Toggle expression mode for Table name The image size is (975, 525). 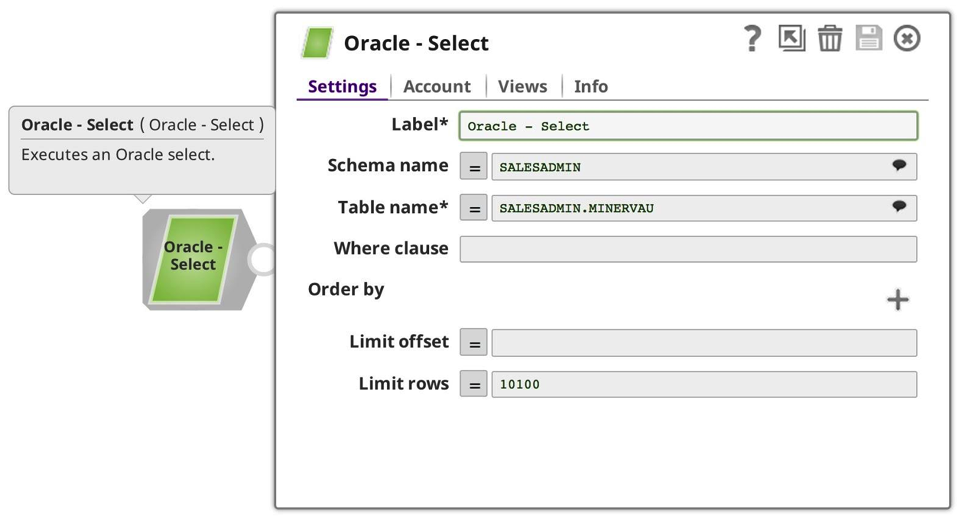click(474, 208)
